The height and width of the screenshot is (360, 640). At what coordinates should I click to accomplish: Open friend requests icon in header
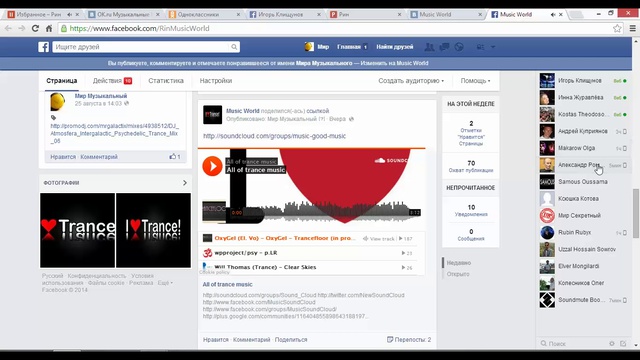(429, 47)
